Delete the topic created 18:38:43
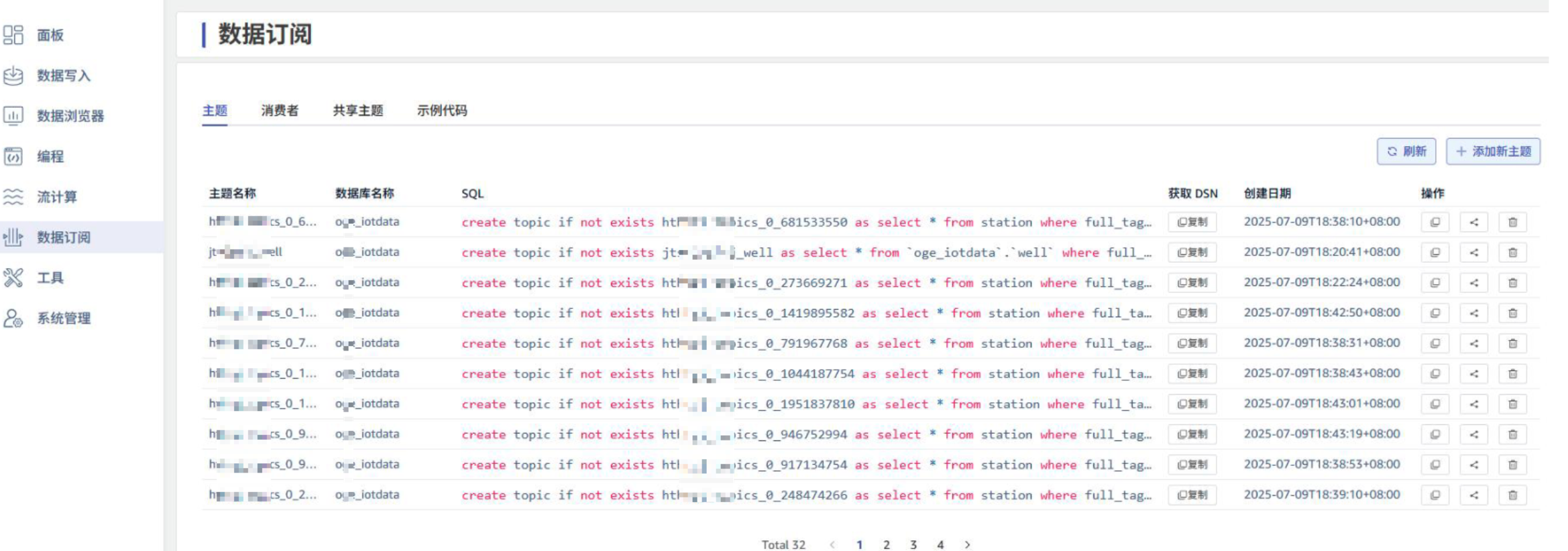The width and height of the screenshot is (1568, 551). 1513,373
